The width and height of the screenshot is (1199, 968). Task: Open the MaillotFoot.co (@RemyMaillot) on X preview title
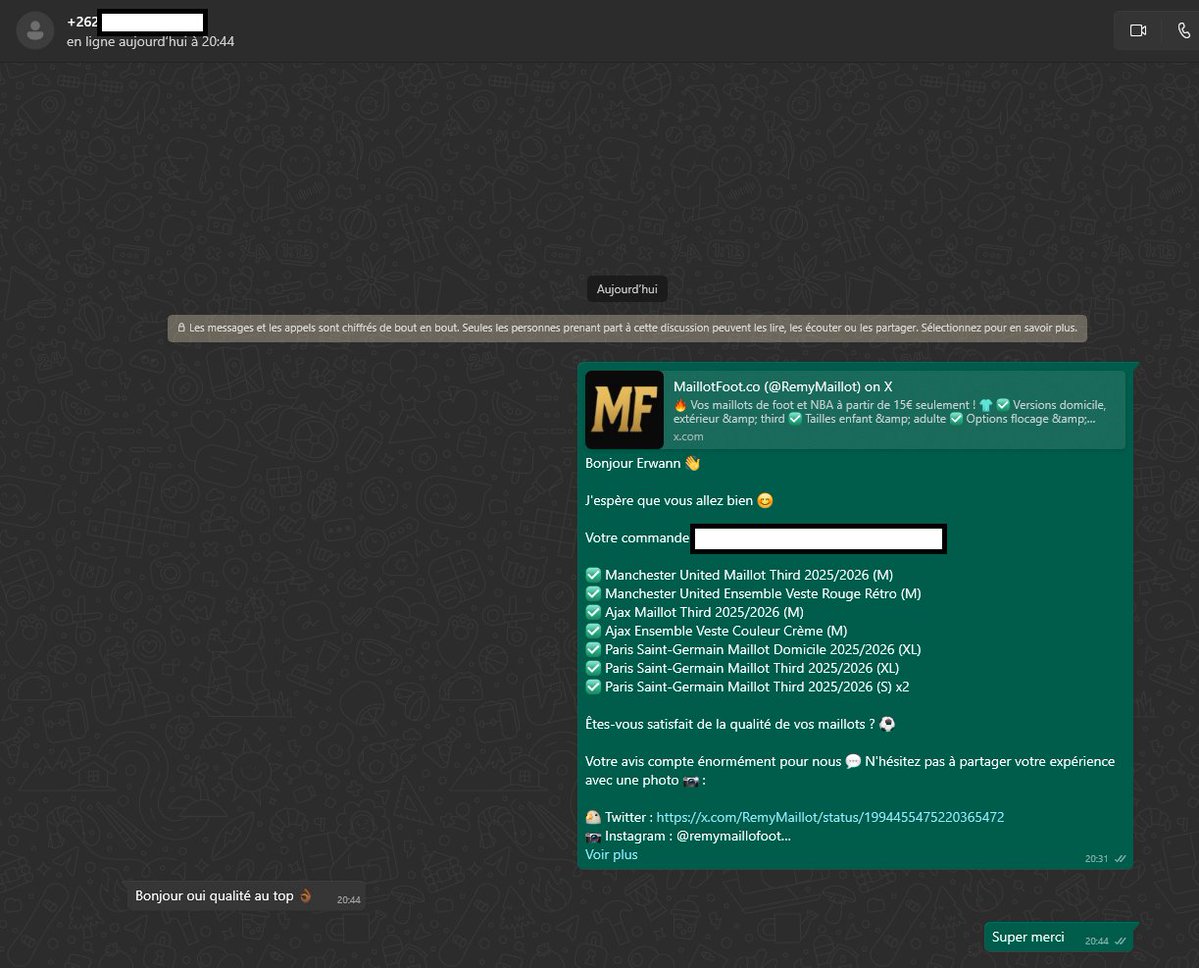(782, 387)
